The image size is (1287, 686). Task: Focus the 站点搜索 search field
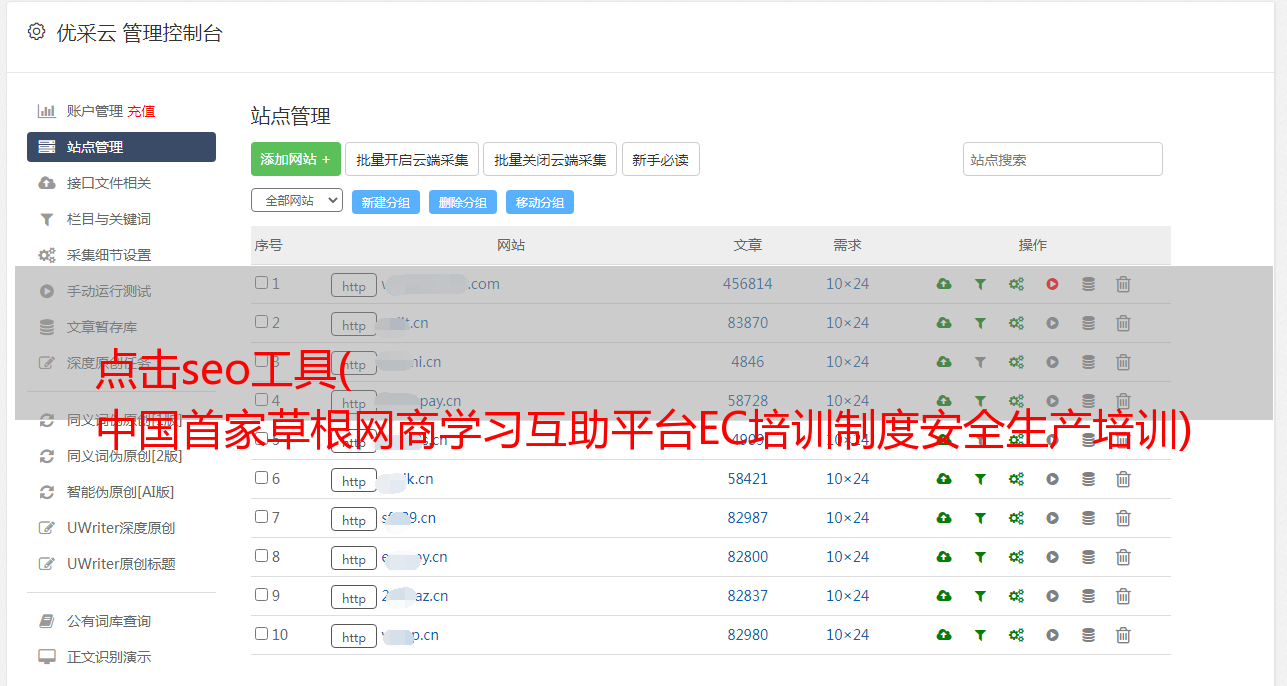(1063, 159)
